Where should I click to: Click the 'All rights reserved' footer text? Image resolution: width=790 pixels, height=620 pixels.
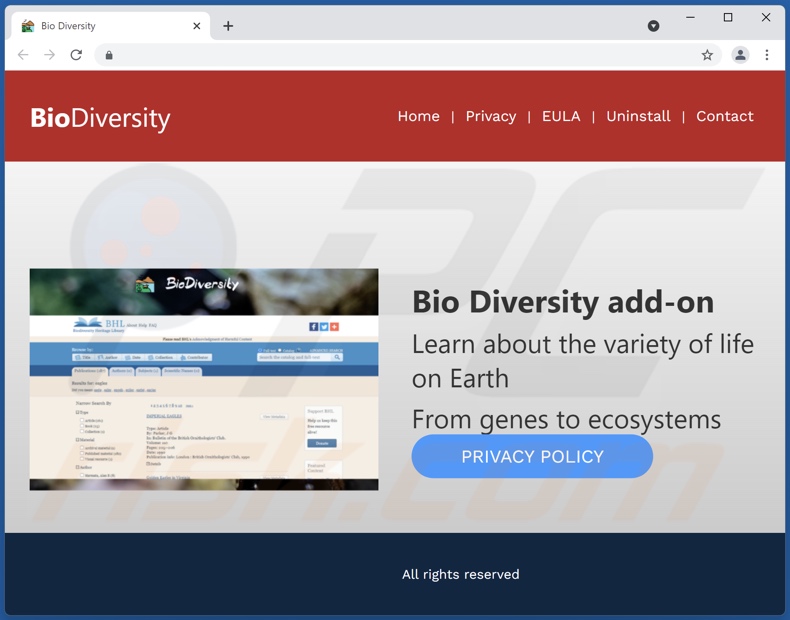coord(460,575)
